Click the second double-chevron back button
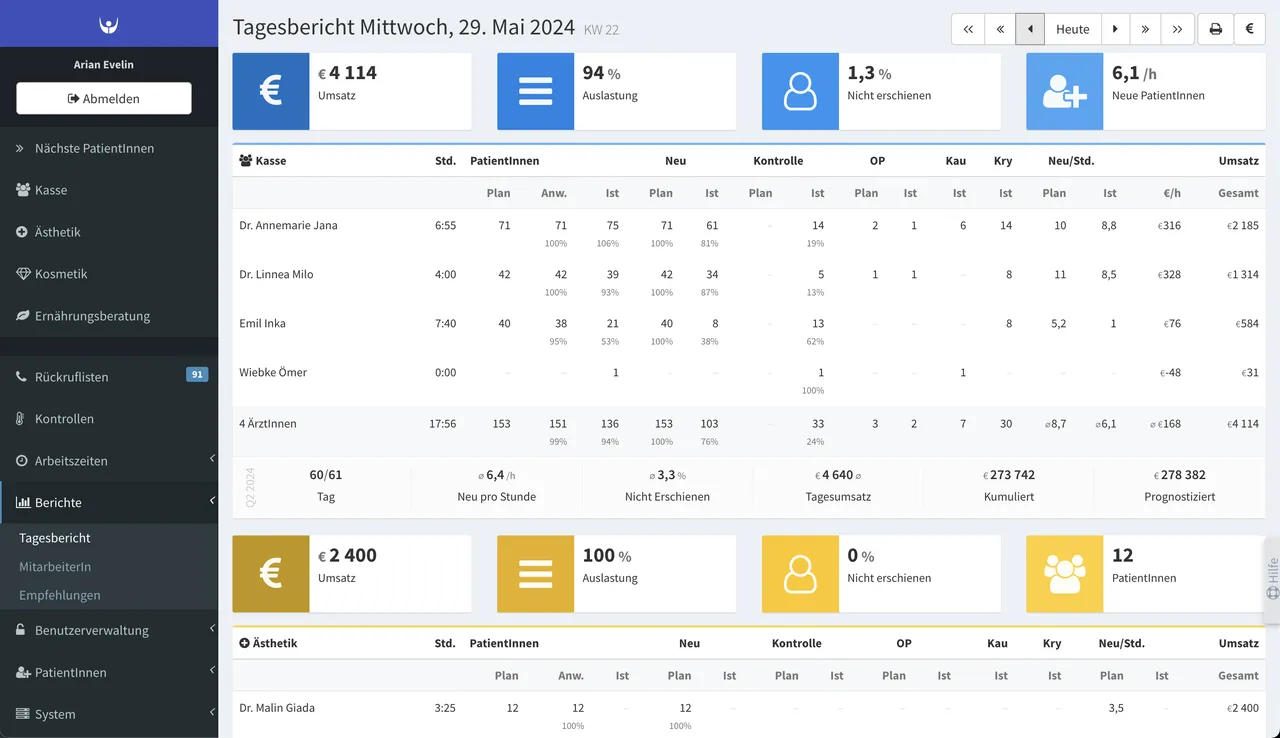 pyautogui.click(x=1000, y=29)
